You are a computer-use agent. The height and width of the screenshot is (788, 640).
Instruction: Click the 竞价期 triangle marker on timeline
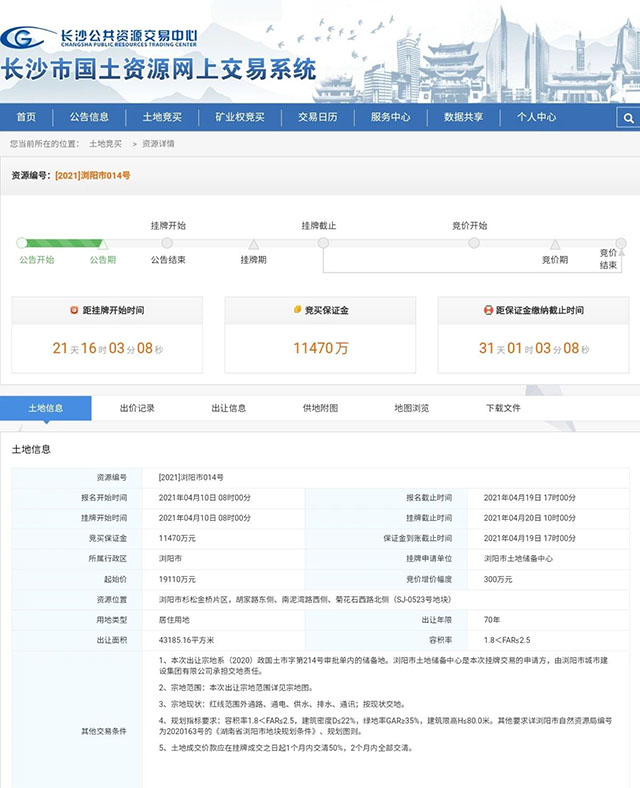(x=554, y=244)
